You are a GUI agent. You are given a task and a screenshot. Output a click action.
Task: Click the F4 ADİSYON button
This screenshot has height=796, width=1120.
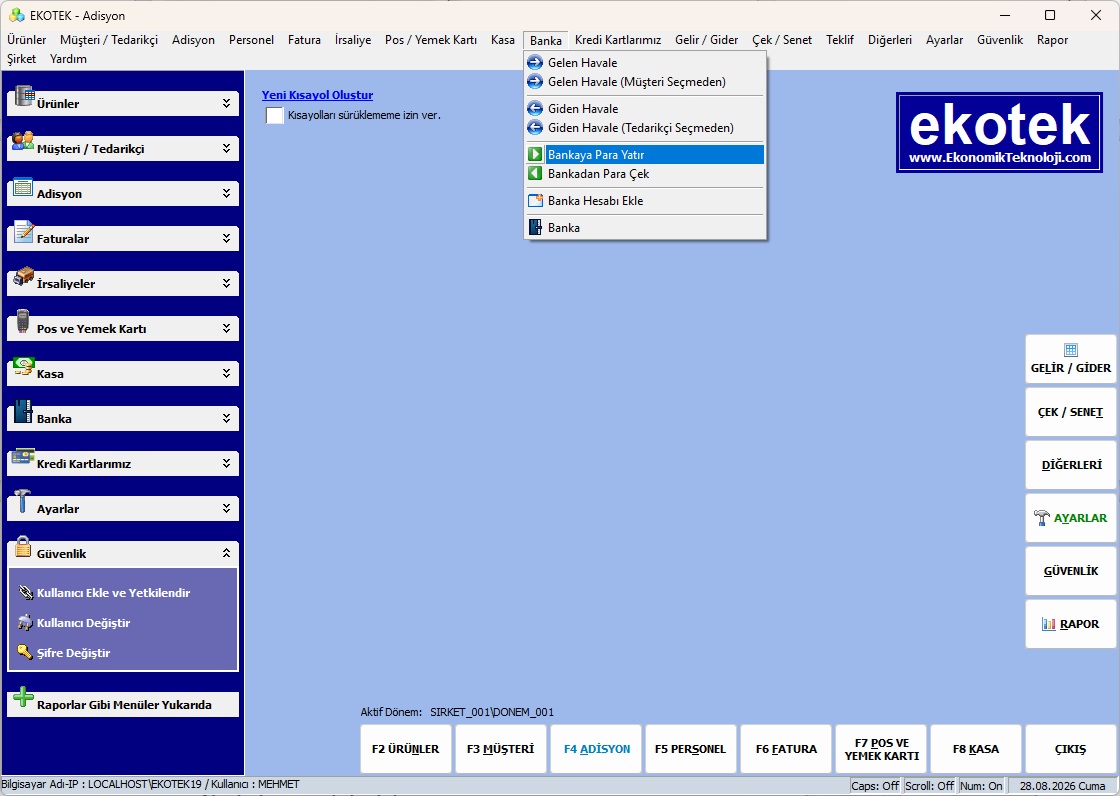coord(596,749)
